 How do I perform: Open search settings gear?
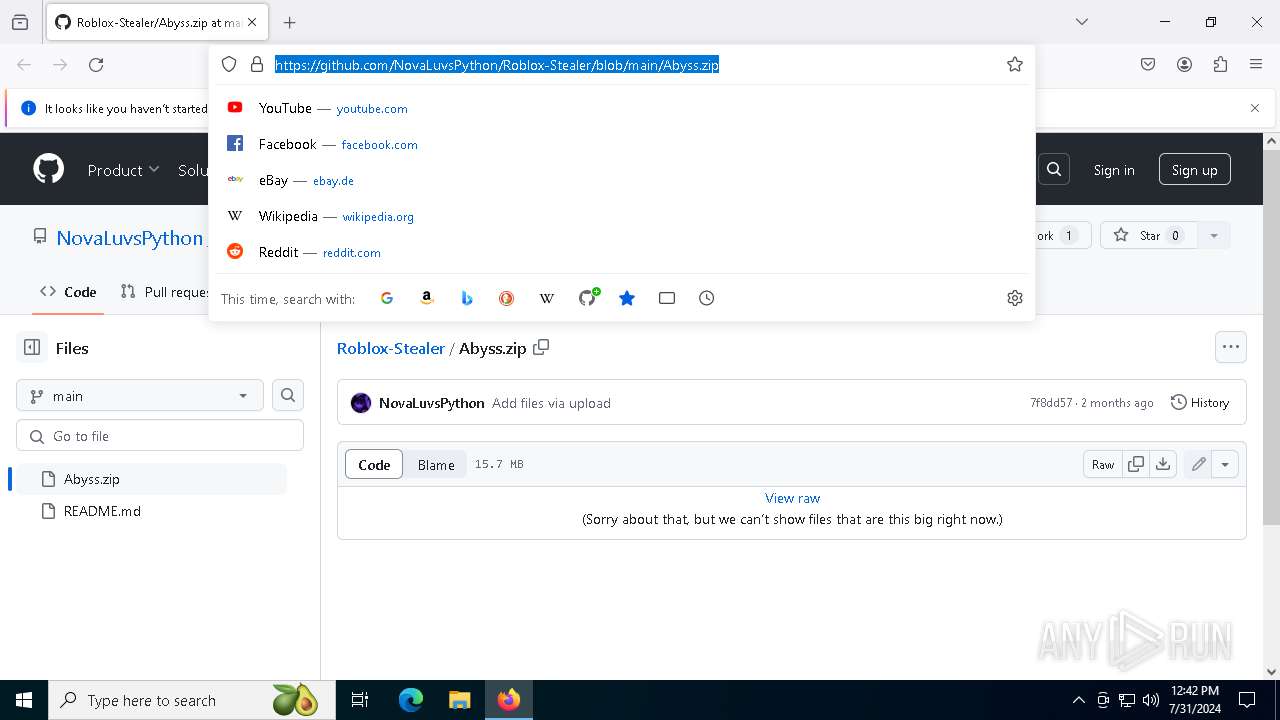(1015, 298)
